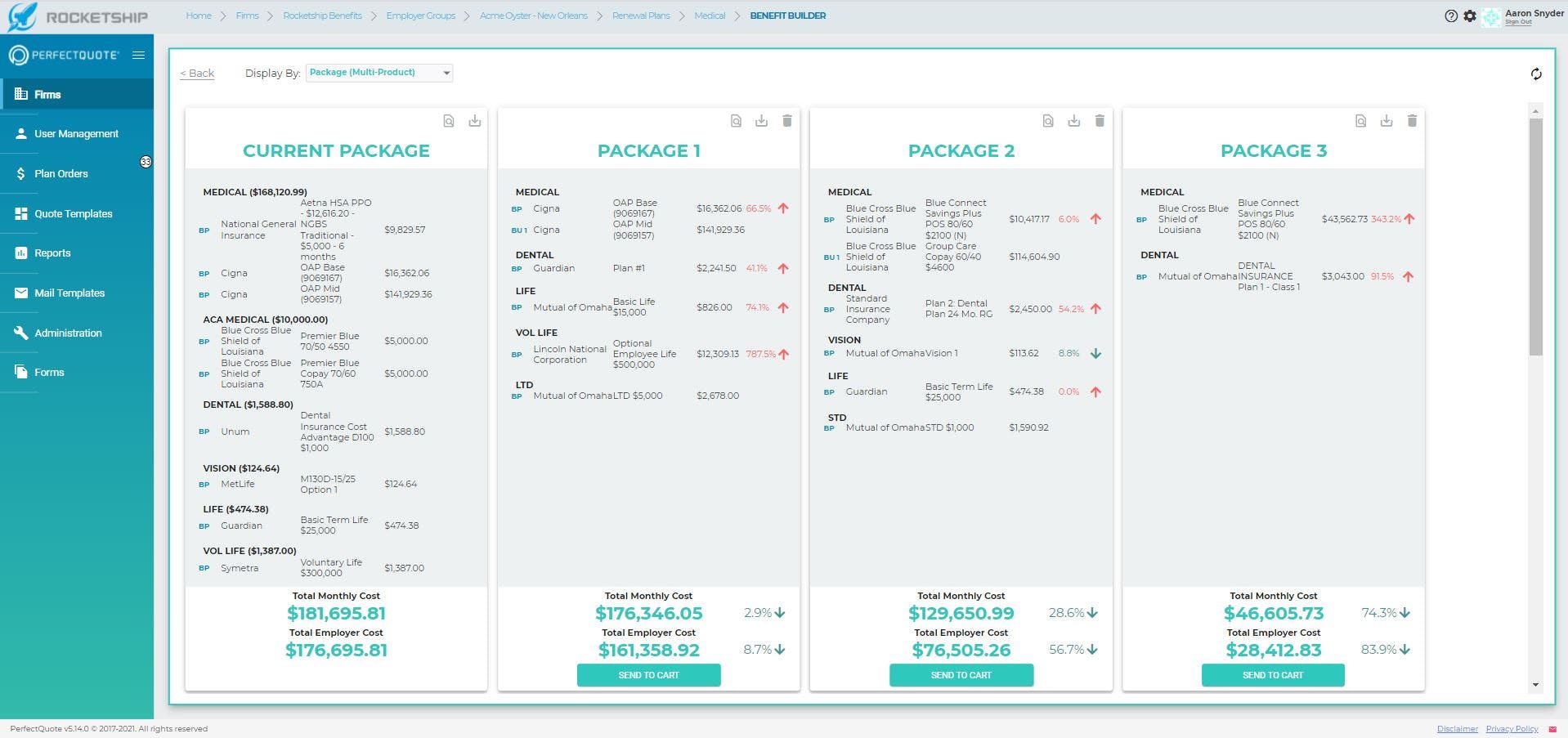
Task: Preview the Package 1 document
Action: (x=736, y=121)
